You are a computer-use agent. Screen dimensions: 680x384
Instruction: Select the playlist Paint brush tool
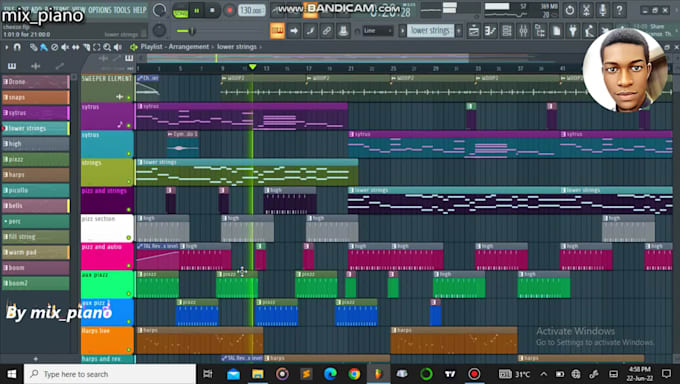[43, 47]
